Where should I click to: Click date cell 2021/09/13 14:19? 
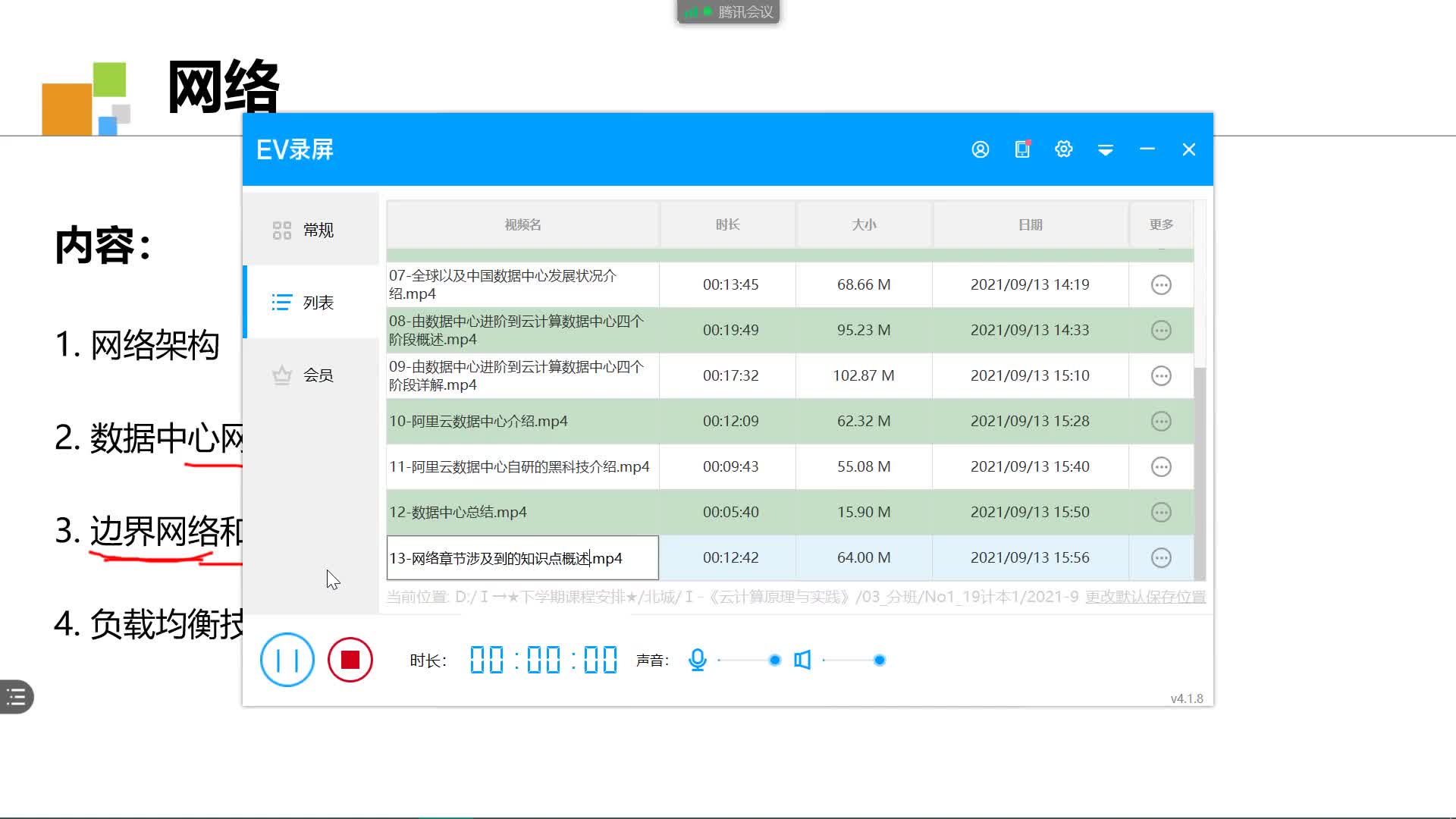(1030, 284)
